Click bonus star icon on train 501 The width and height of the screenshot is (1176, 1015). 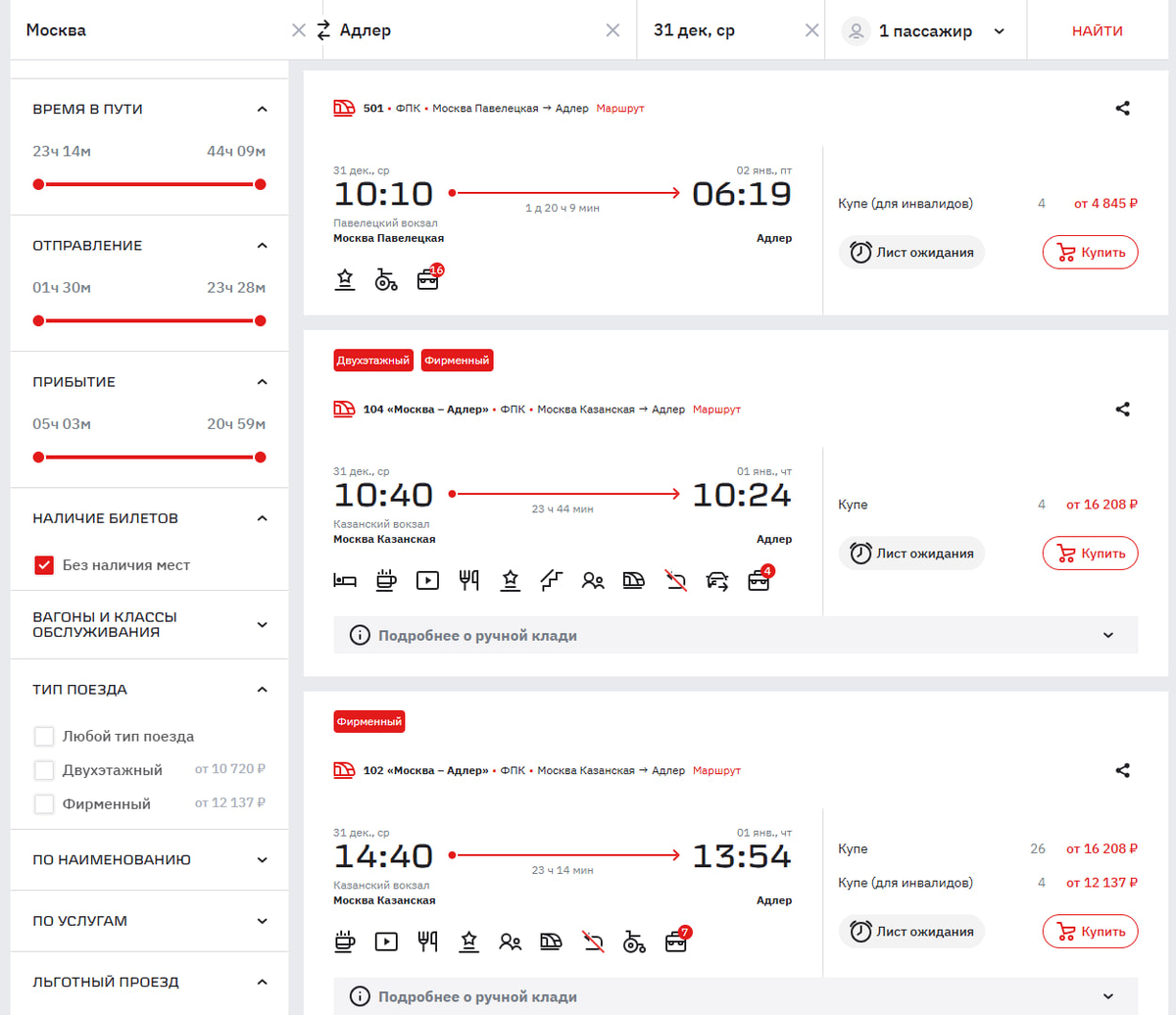click(345, 280)
